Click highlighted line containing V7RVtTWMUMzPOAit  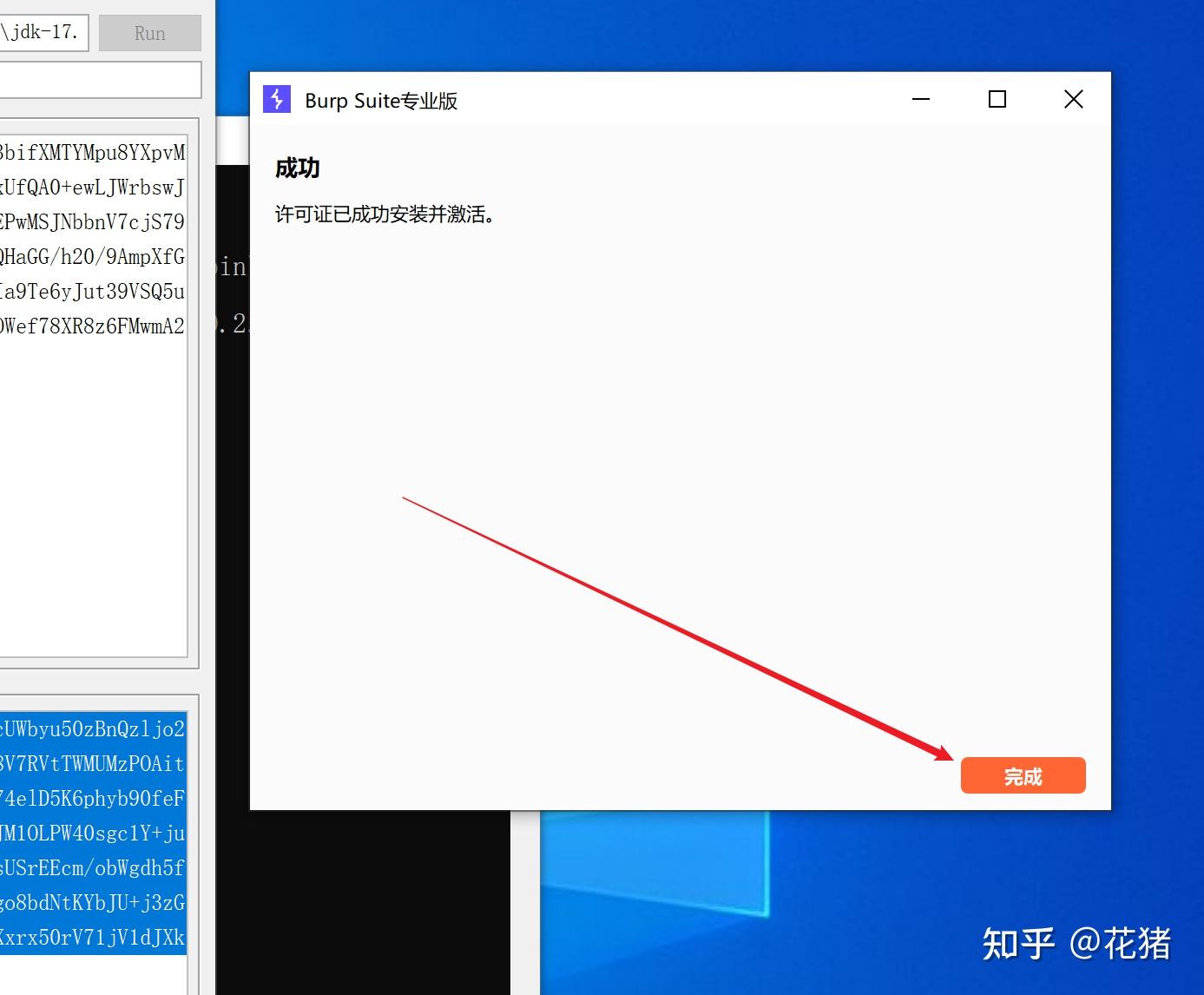pyautogui.click(x=93, y=764)
